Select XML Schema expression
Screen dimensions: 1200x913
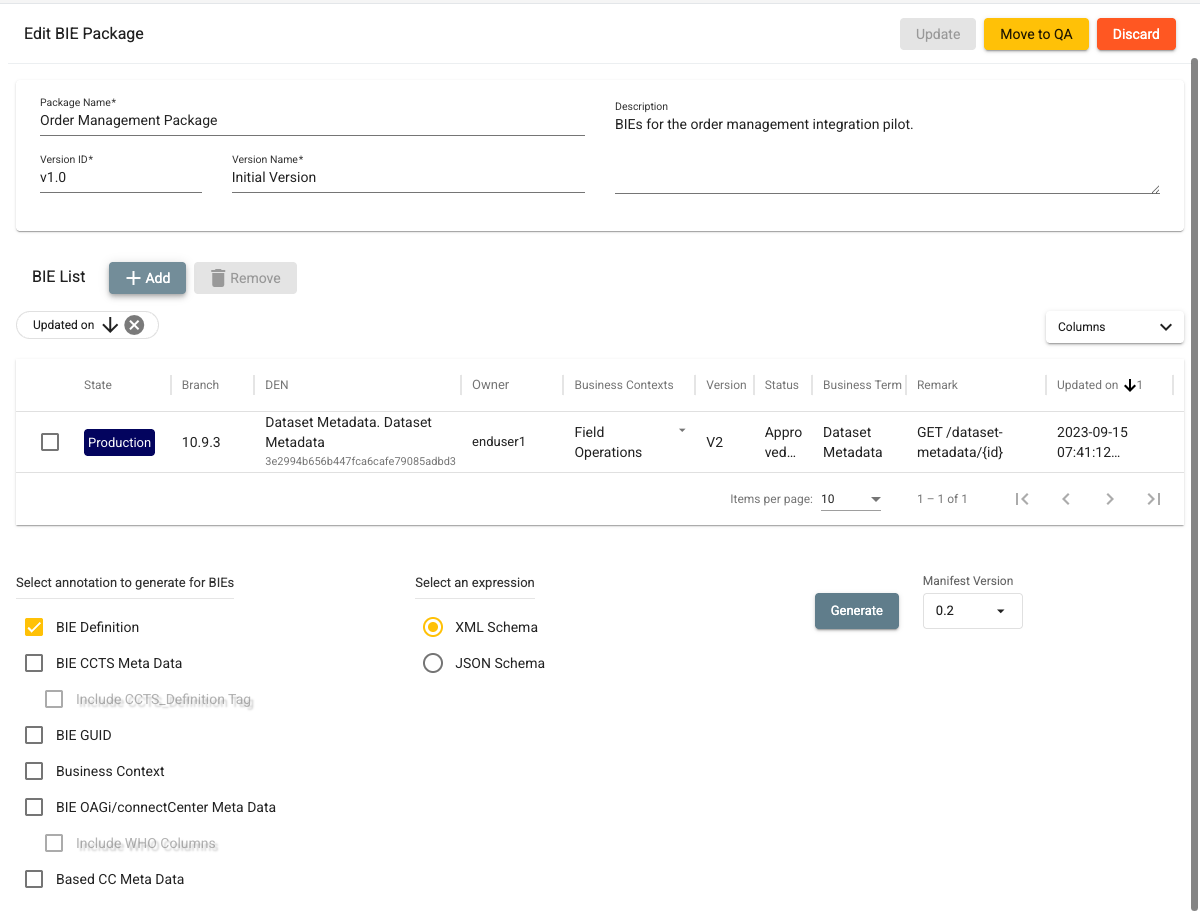coord(433,627)
